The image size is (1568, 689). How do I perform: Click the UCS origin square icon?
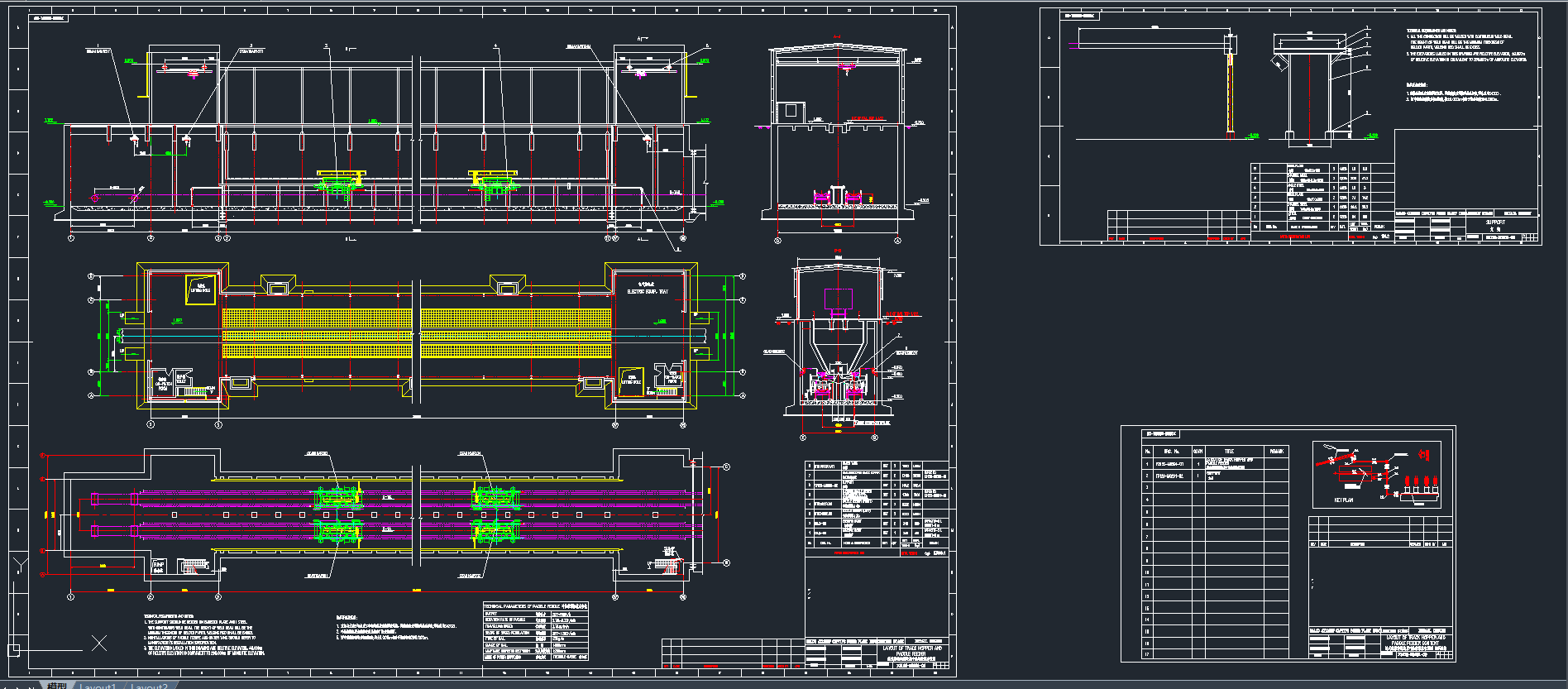[13, 649]
